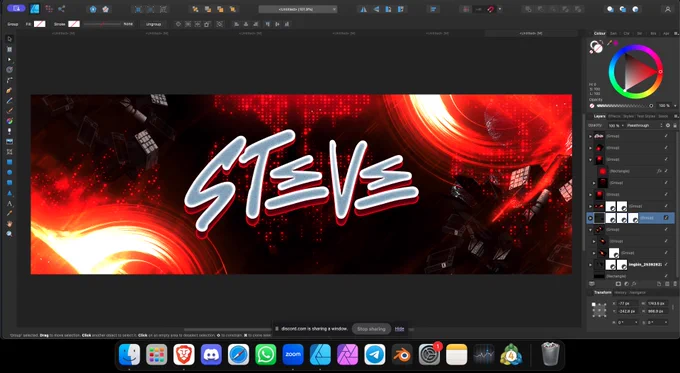Toggle visibility of the fx Rectangle layer

click(666, 171)
